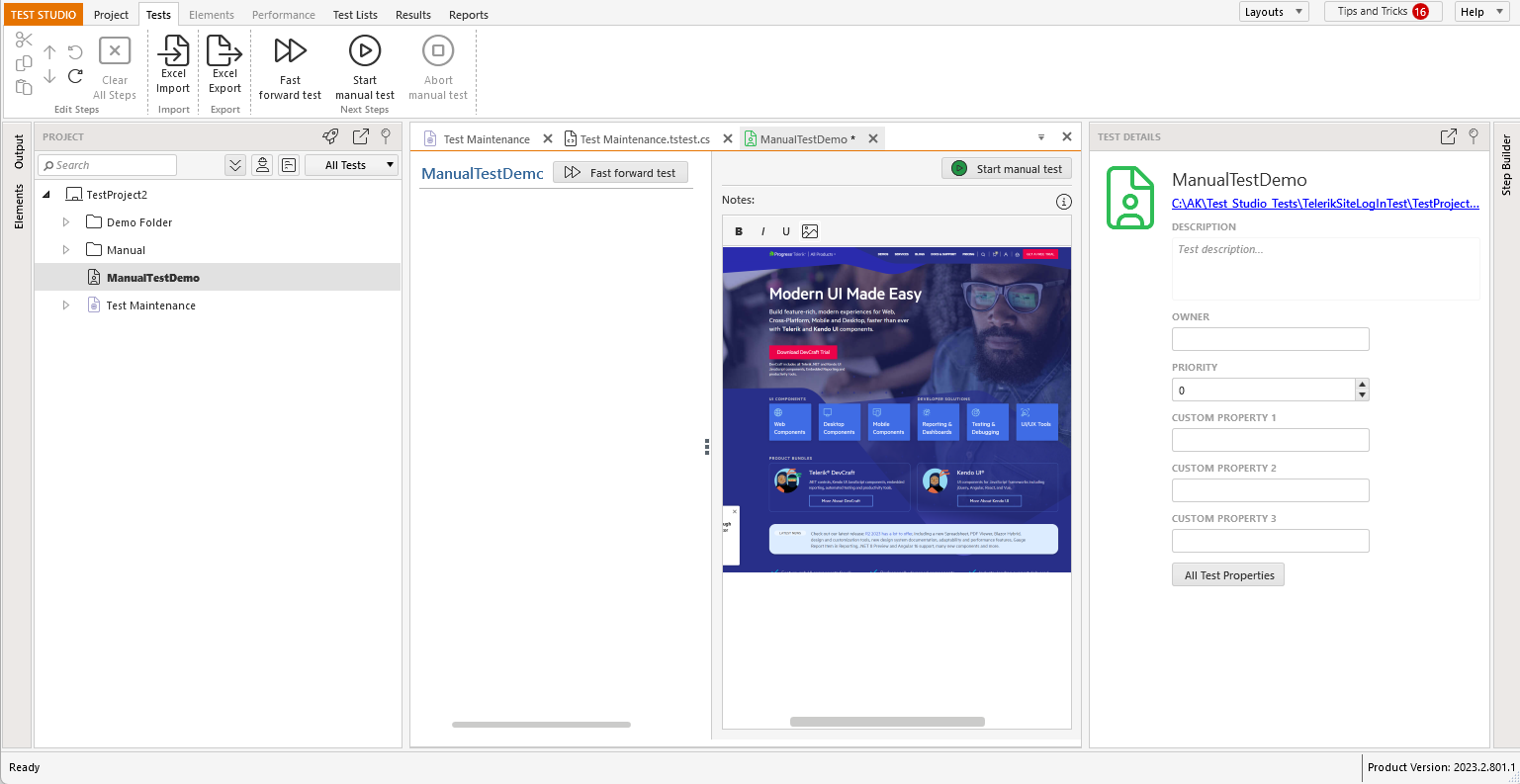This screenshot has width=1520, height=784.
Task: Close the ManualTestDemo document tab
Action: 873,138
